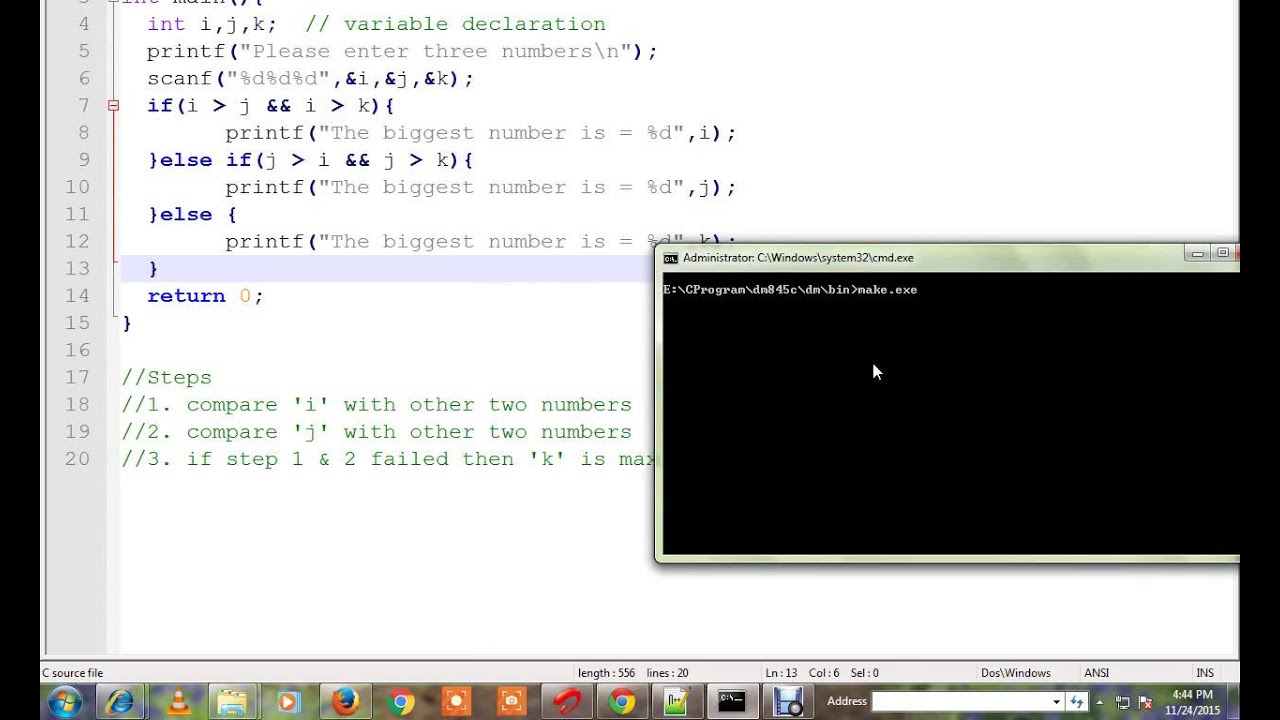
Task: Maximize the cmd.exe window
Action: pos(1223,254)
